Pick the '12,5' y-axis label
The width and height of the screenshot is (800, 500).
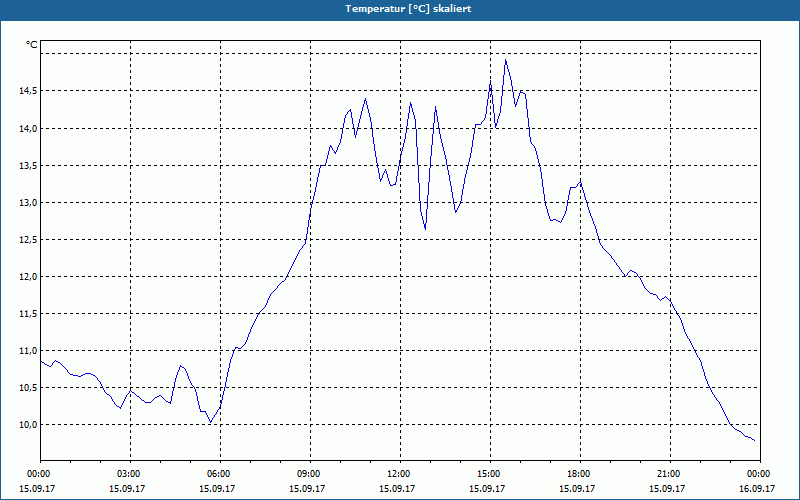(x=29, y=240)
